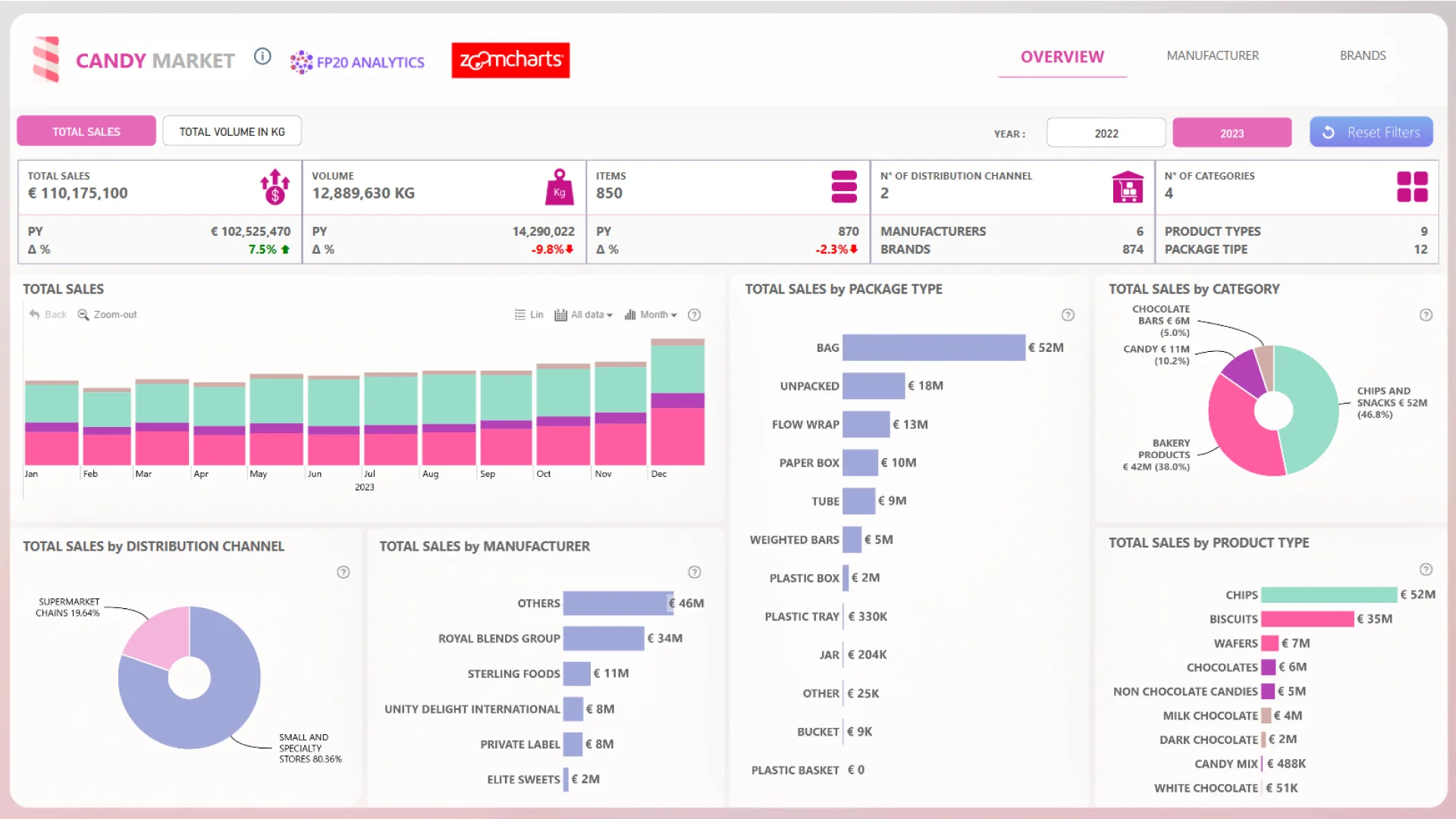This screenshot has height=819, width=1456.
Task: Click the PLASTIC BASKET label
Action: (795, 770)
